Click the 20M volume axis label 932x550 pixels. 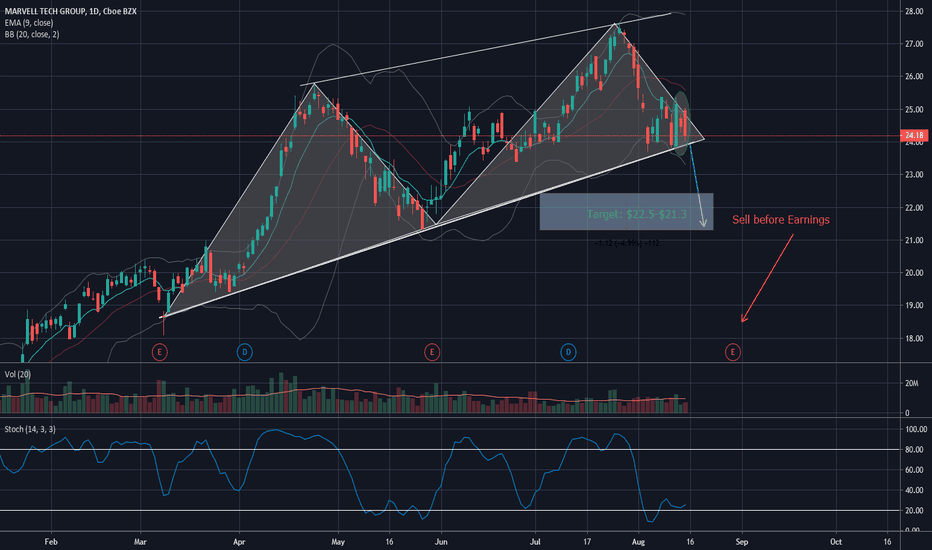coord(912,384)
